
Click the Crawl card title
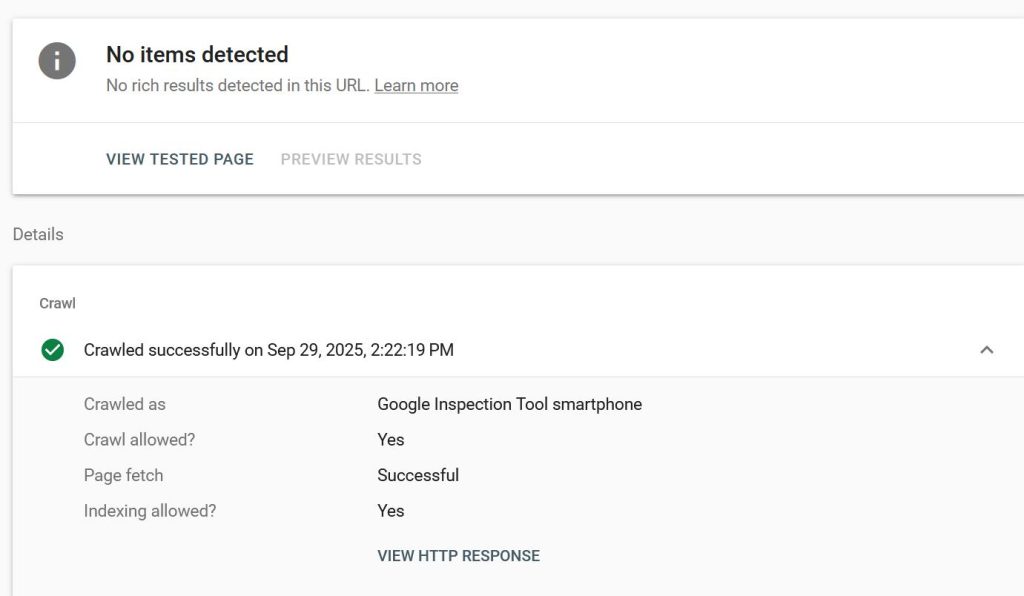(x=57, y=303)
